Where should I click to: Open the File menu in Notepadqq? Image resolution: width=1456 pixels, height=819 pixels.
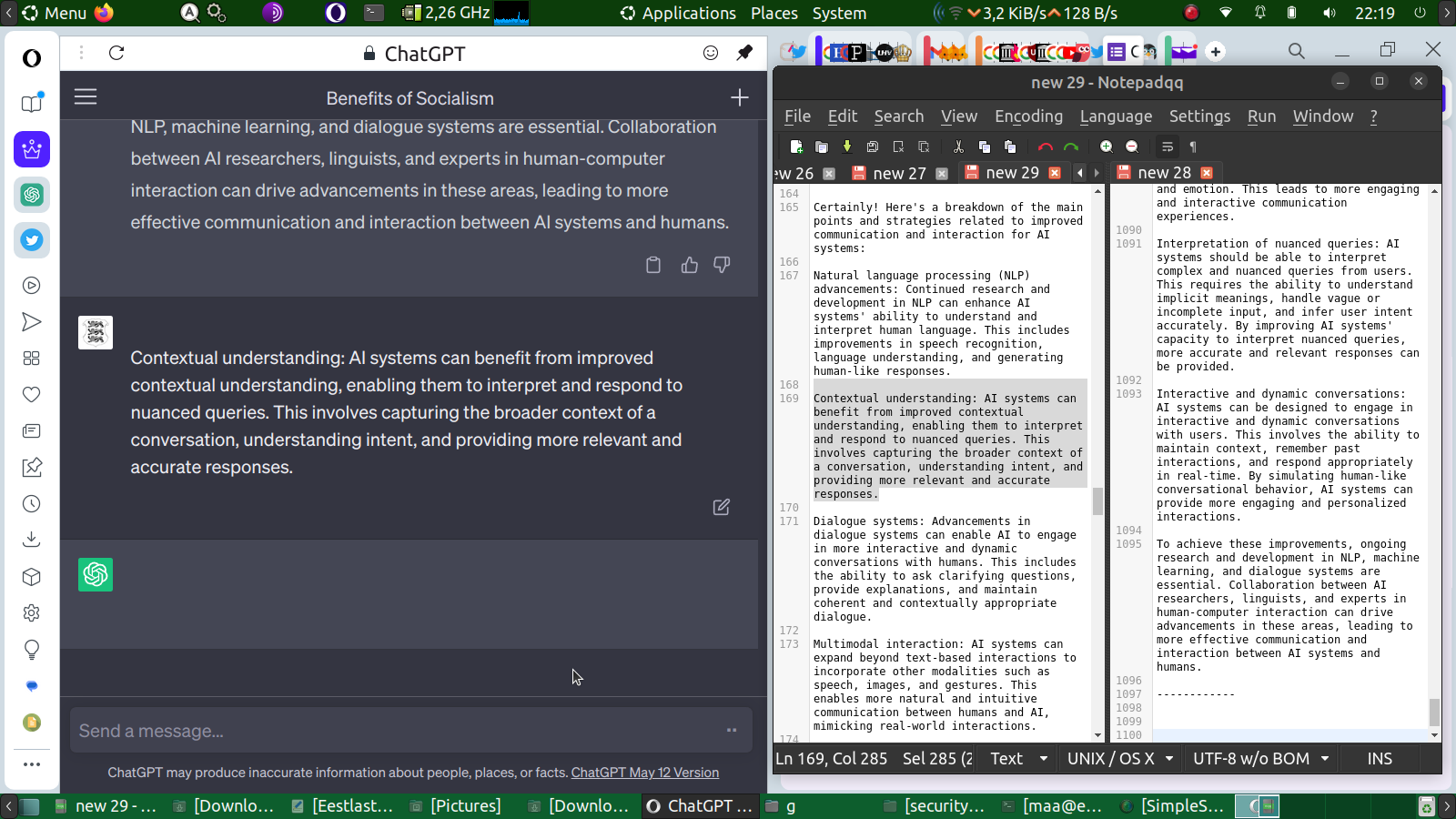[x=797, y=116]
